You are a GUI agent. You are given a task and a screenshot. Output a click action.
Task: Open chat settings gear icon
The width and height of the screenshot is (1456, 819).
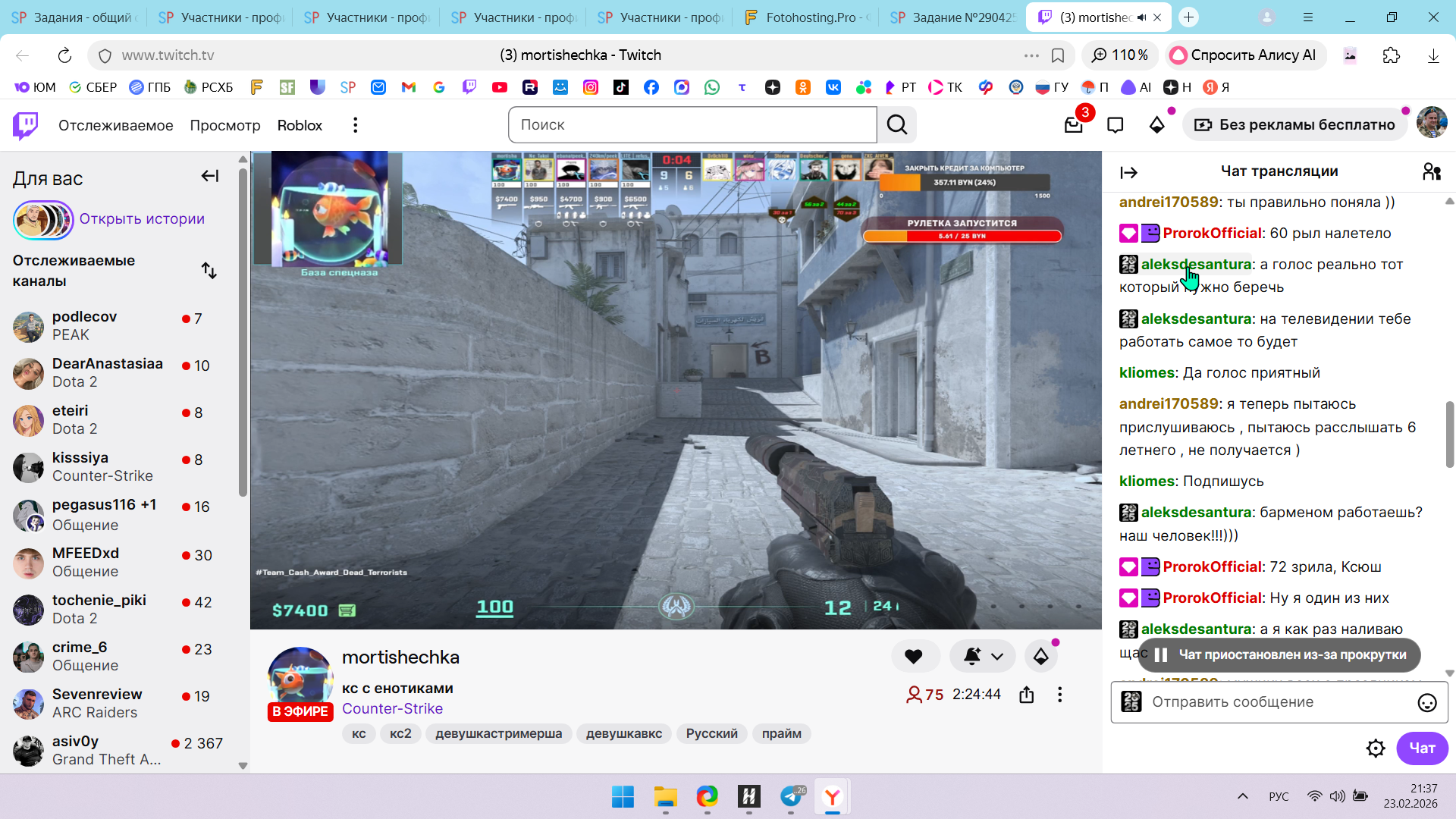click(x=1375, y=748)
